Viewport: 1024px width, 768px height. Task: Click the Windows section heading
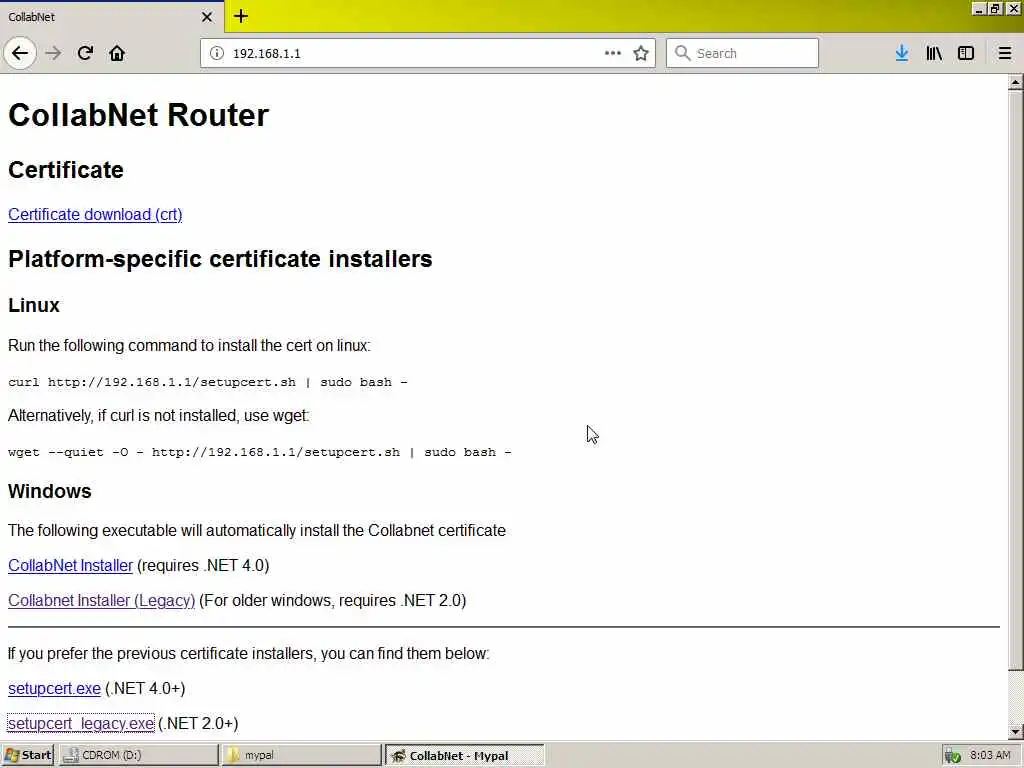(50, 491)
